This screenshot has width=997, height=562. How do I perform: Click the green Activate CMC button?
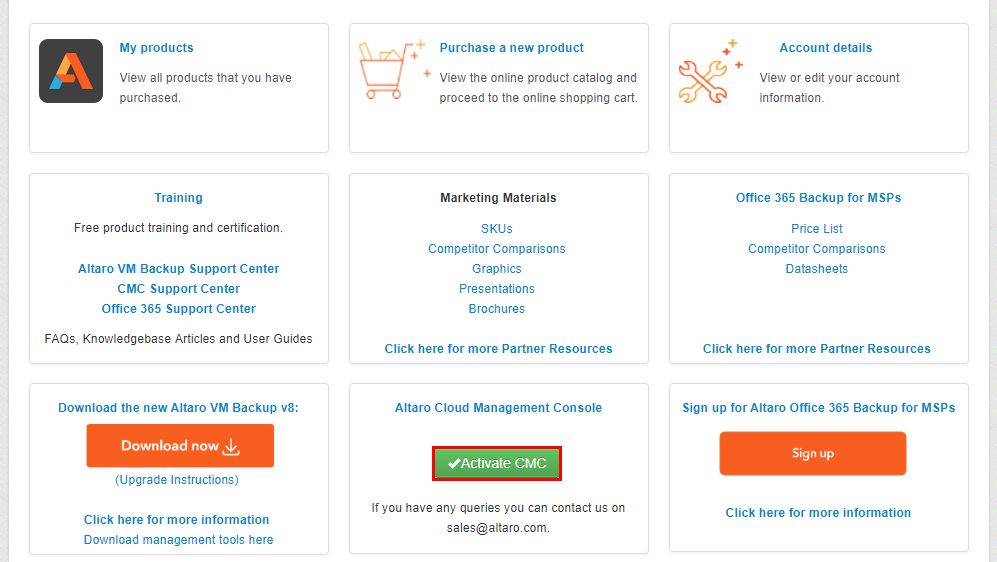[497, 463]
